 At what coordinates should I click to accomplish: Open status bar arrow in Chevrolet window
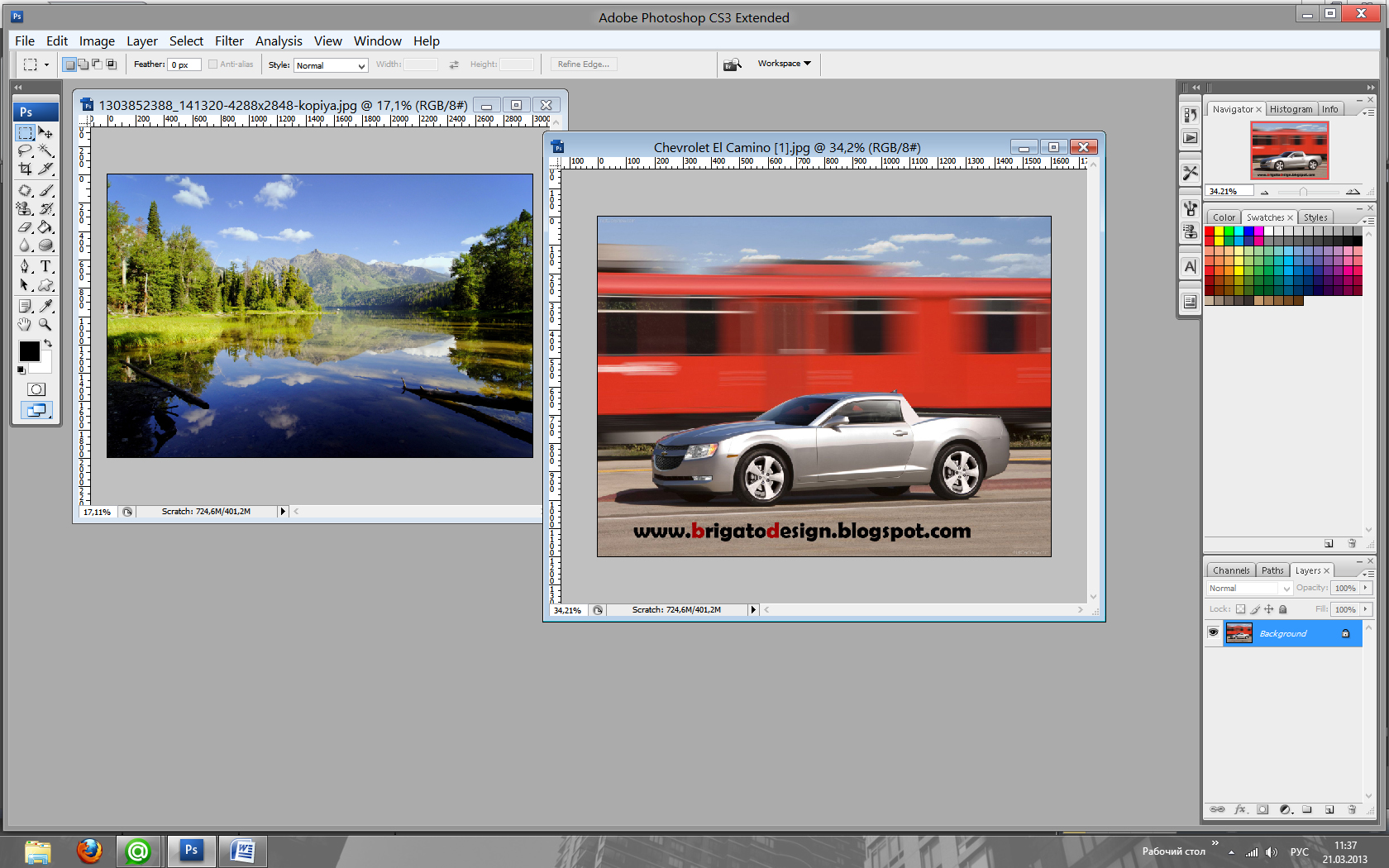coord(752,610)
